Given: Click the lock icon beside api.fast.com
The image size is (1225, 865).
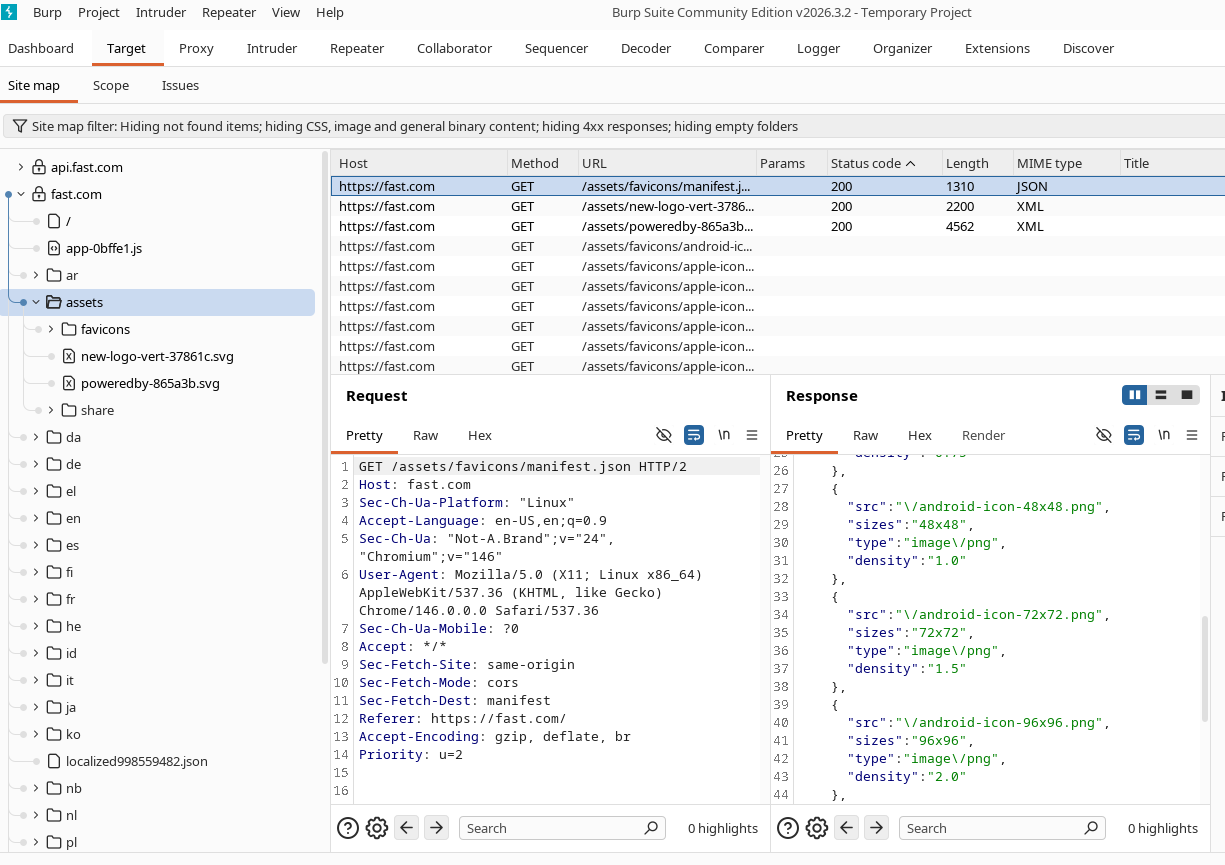Looking at the screenshot, I should pyautogui.click(x=39, y=168).
